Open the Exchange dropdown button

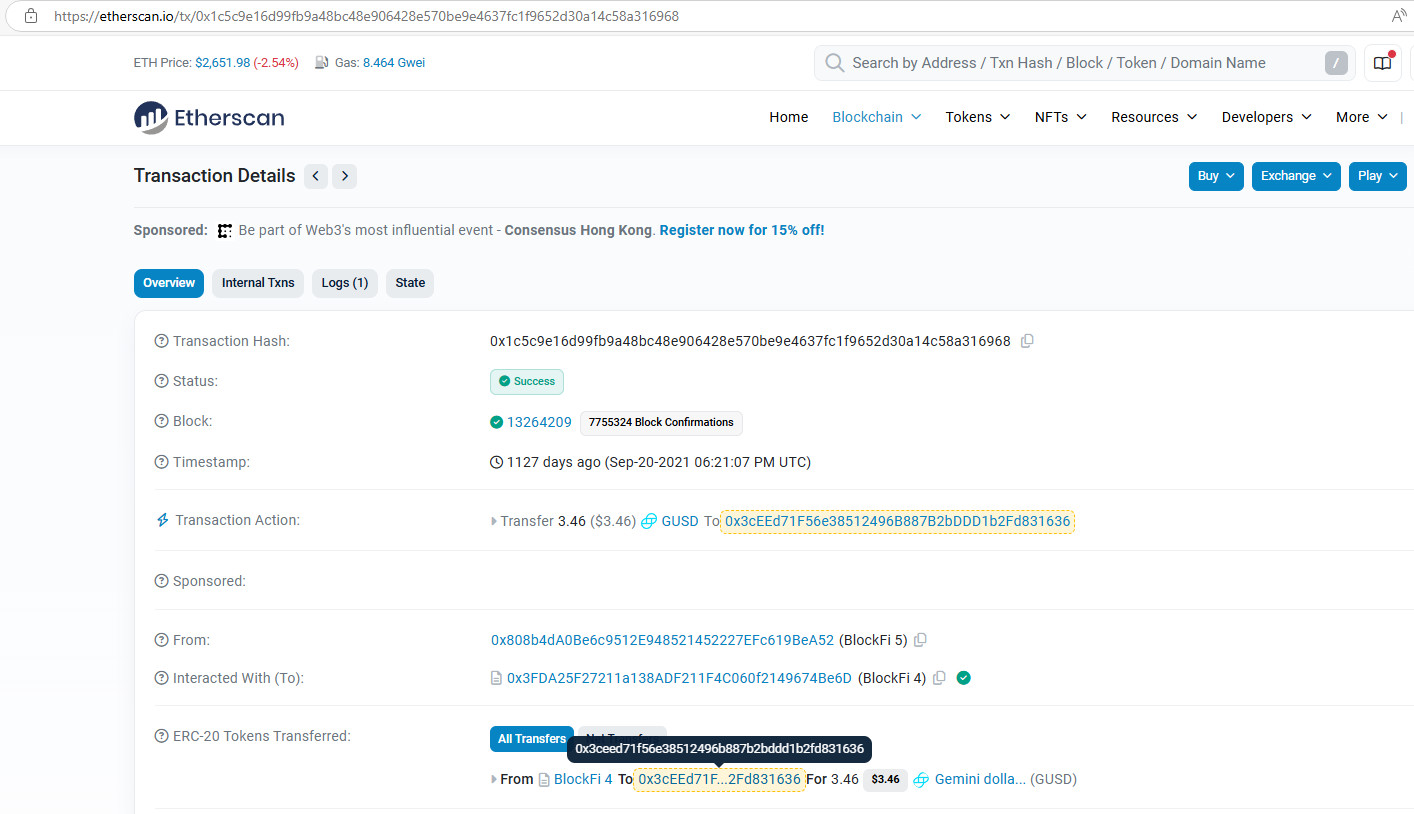point(1296,176)
